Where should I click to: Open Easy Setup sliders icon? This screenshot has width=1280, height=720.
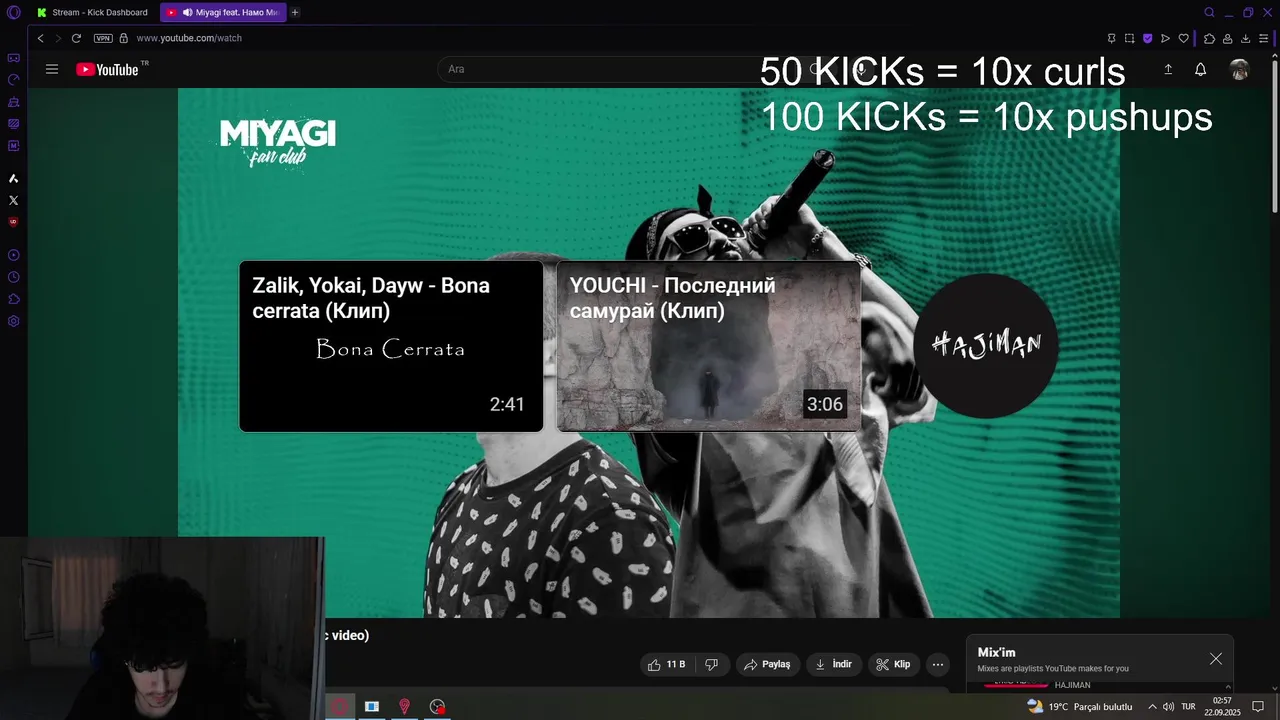point(1264,38)
